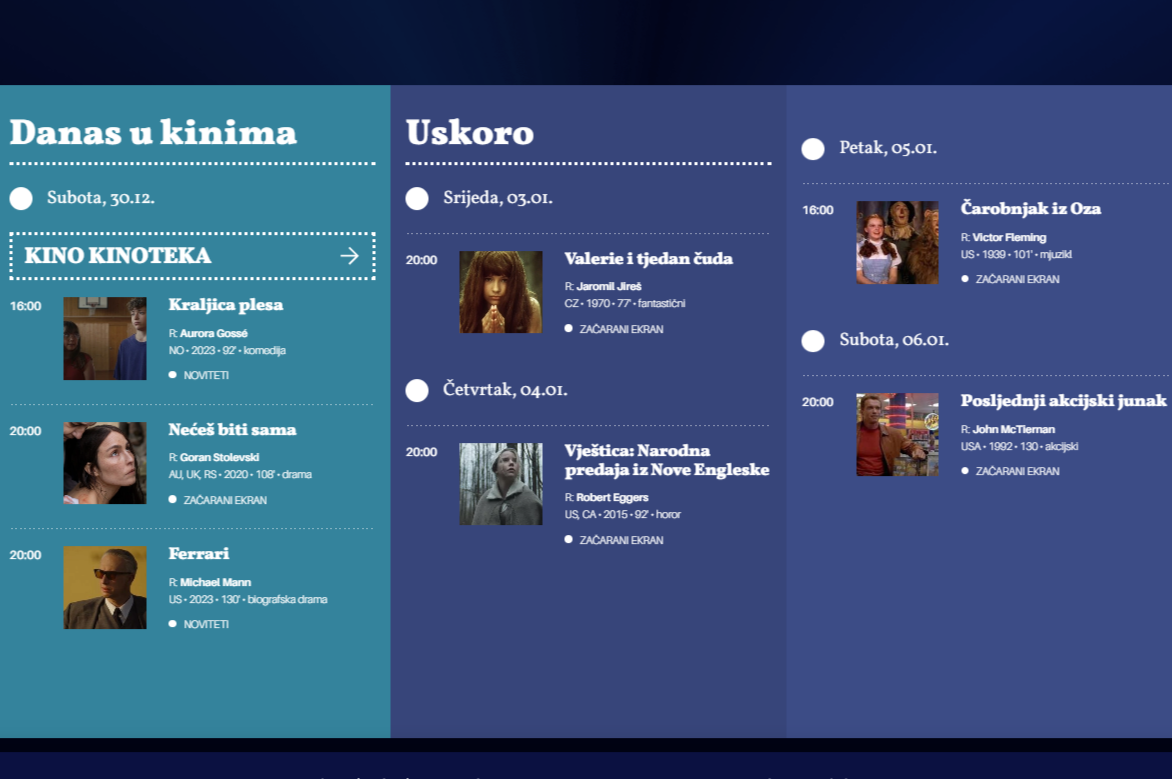Click the NOVITETI tag under Ferrari

(206, 624)
